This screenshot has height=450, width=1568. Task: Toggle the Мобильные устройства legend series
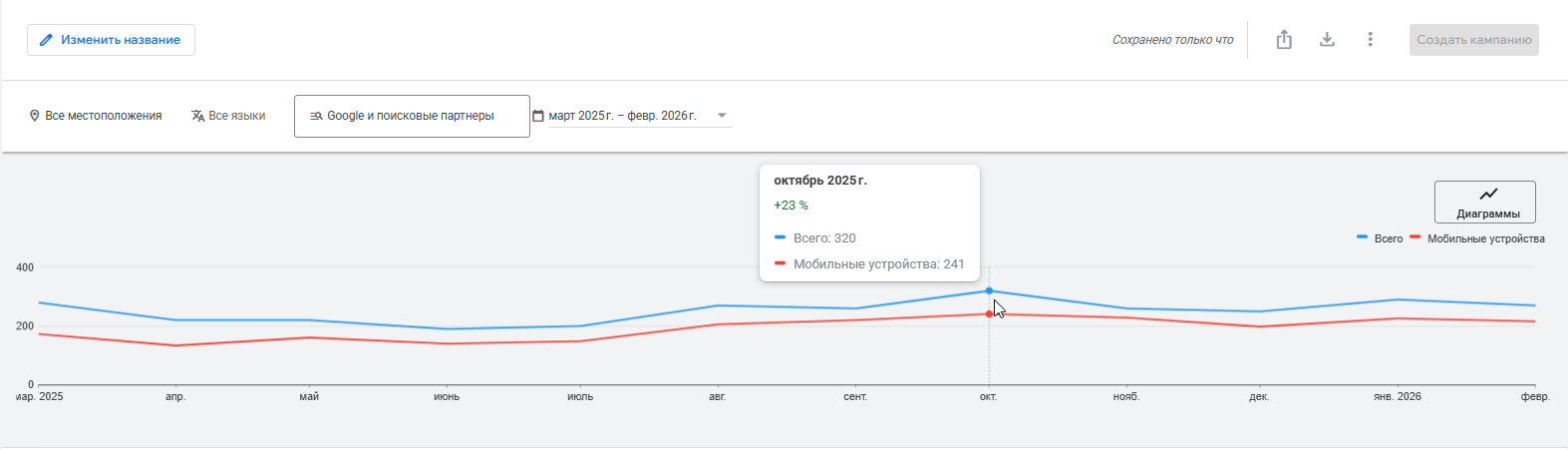pos(1478,239)
